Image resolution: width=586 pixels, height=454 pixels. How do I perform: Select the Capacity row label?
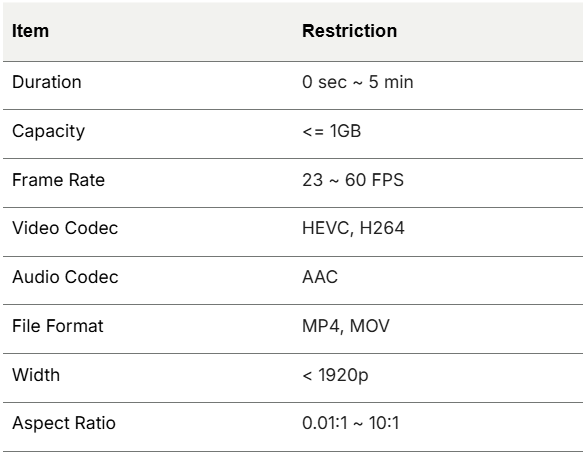[49, 132]
